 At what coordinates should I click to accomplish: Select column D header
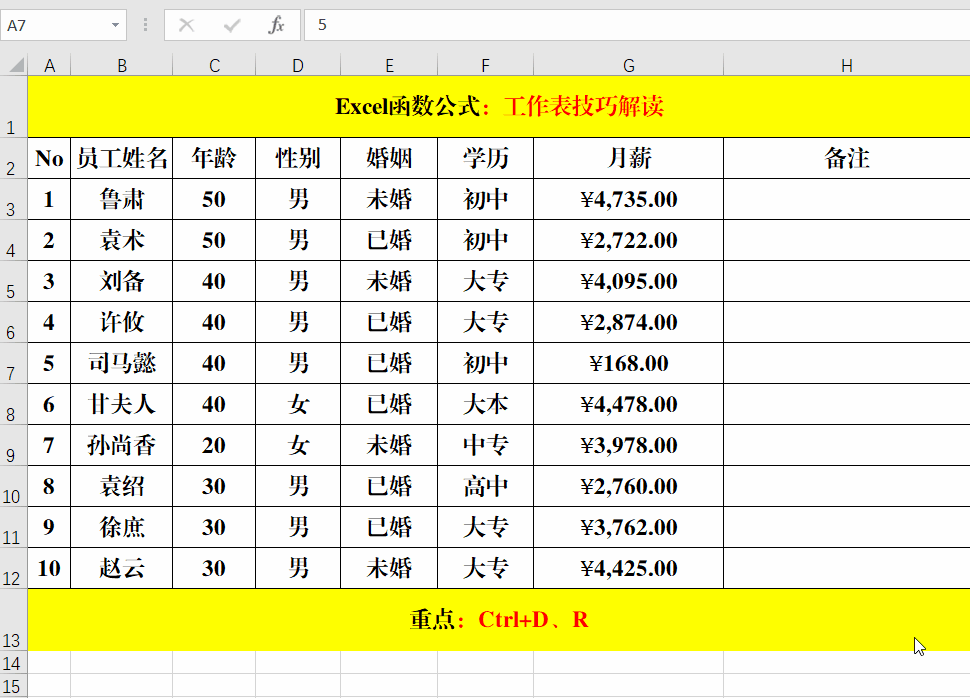click(298, 66)
